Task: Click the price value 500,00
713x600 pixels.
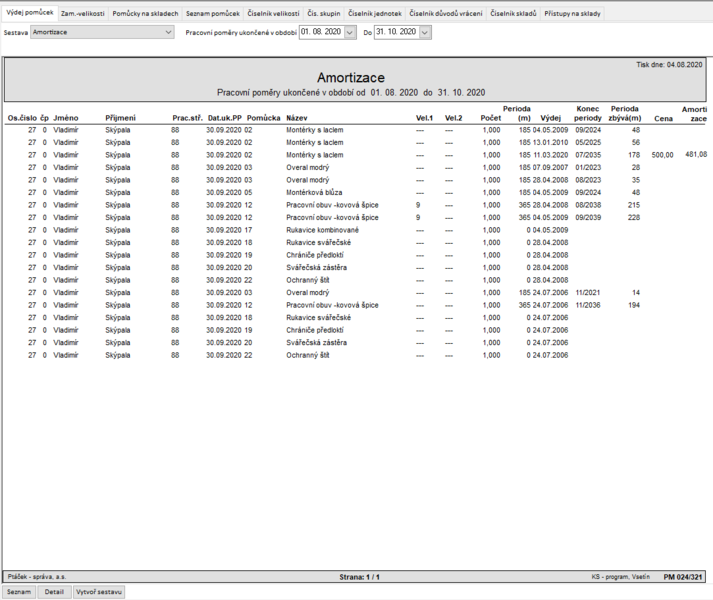Action: point(663,155)
